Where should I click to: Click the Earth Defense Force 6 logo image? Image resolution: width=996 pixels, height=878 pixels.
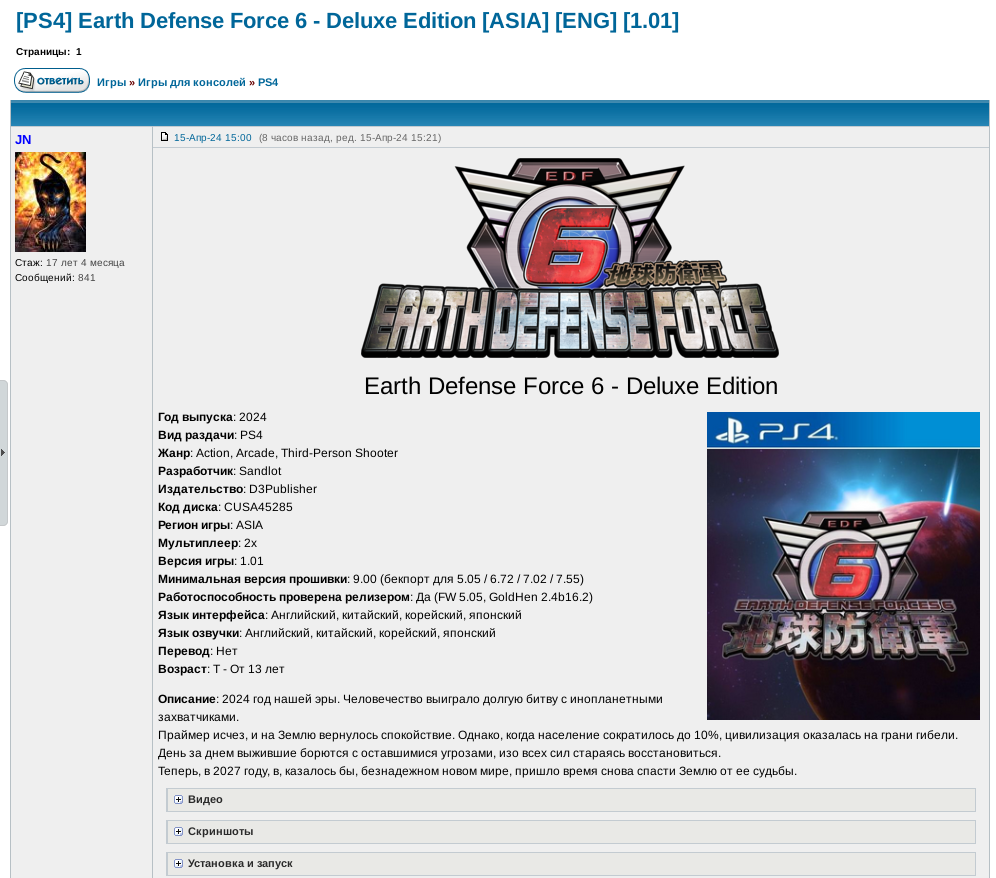pyautogui.click(x=570, y=258)
